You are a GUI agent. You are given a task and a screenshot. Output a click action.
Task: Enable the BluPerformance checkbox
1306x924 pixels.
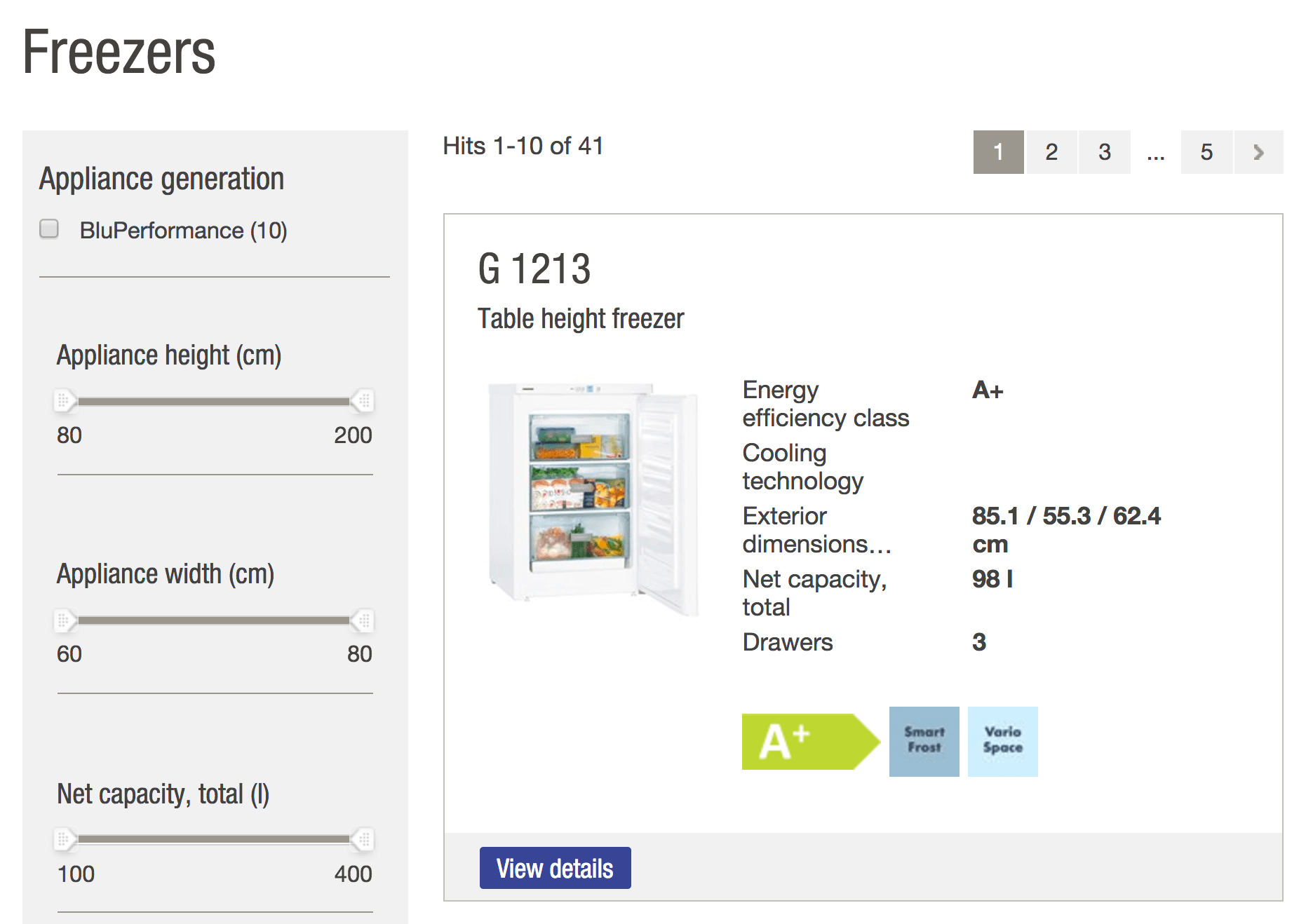click(49, 229)
